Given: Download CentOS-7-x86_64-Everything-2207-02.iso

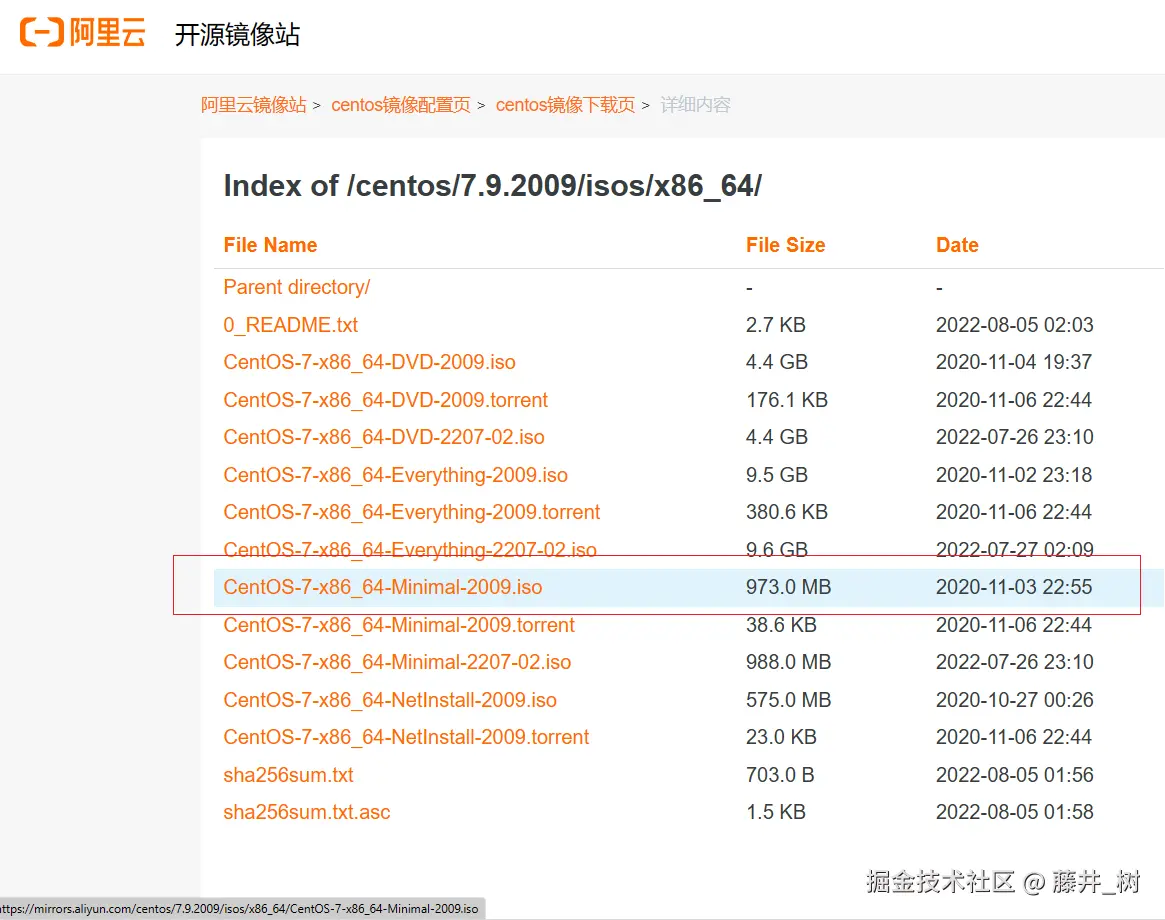Looking at the screenshot, I should pos(410,550).
